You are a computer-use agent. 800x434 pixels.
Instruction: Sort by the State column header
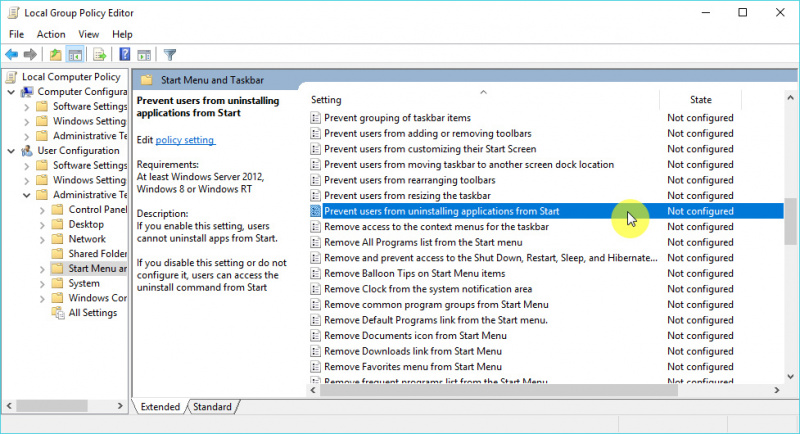[x=701, y=99]
